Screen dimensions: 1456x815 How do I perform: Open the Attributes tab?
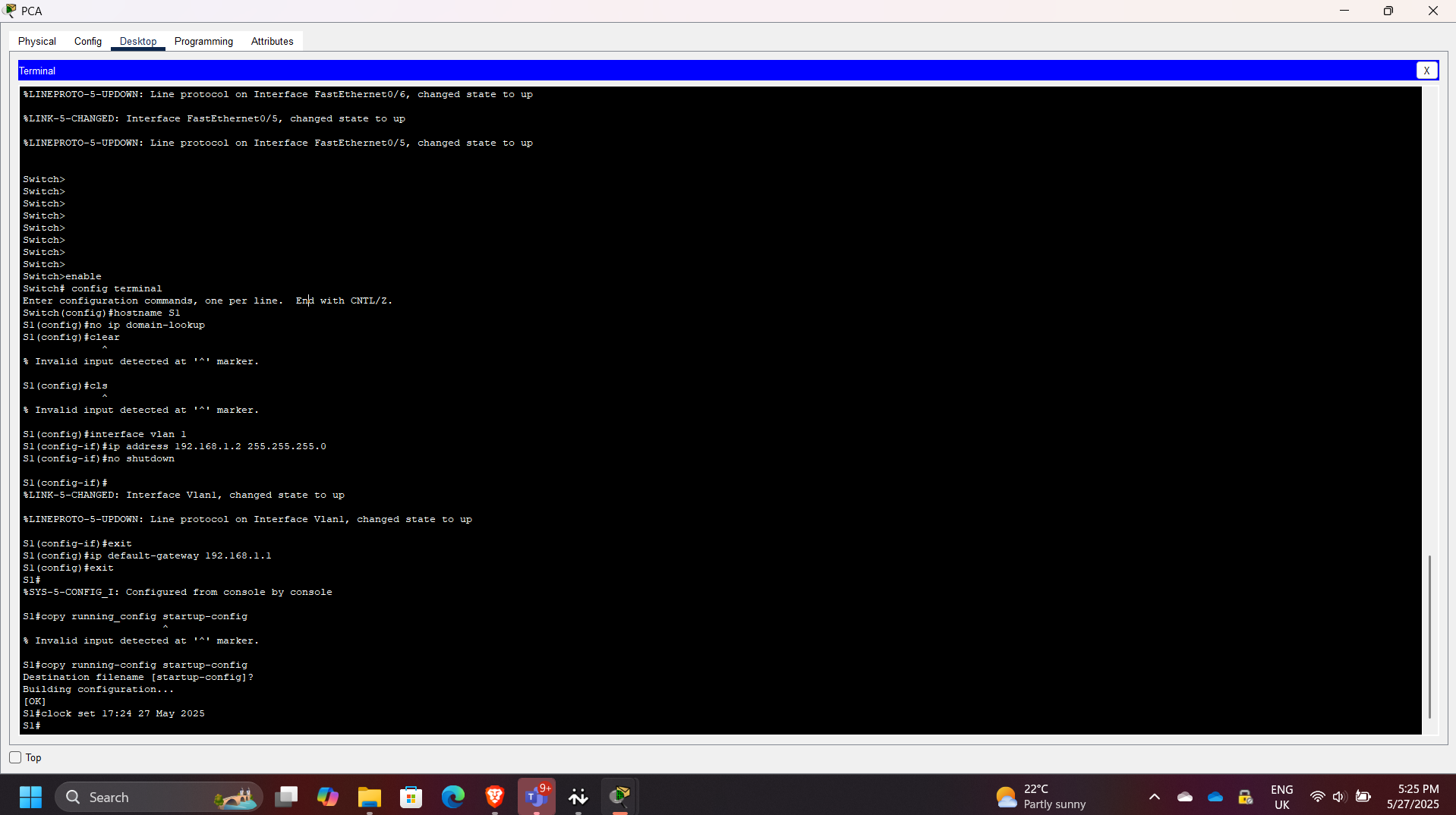271,41
